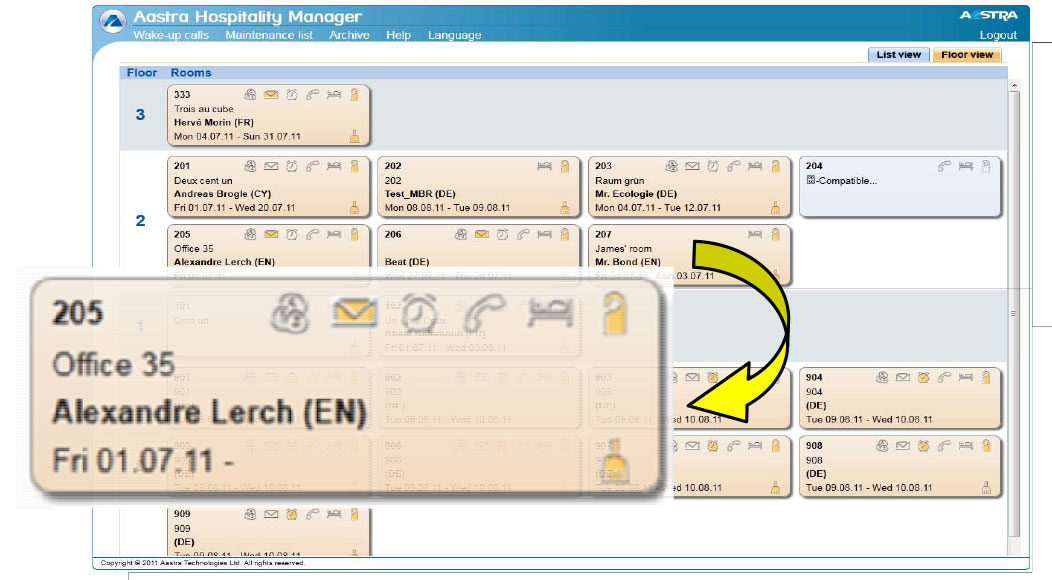
Task: Click the door hanger icon in room 206
Action: pyautogui.click(x=565, y=234)
